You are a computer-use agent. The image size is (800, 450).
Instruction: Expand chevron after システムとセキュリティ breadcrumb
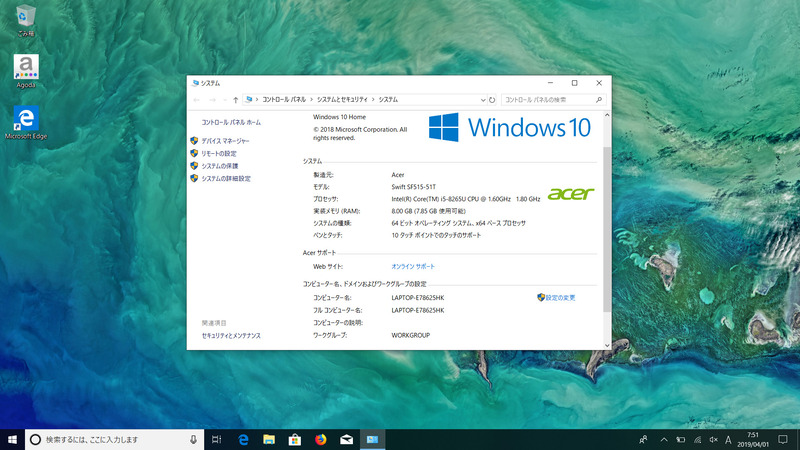point(373,99)
